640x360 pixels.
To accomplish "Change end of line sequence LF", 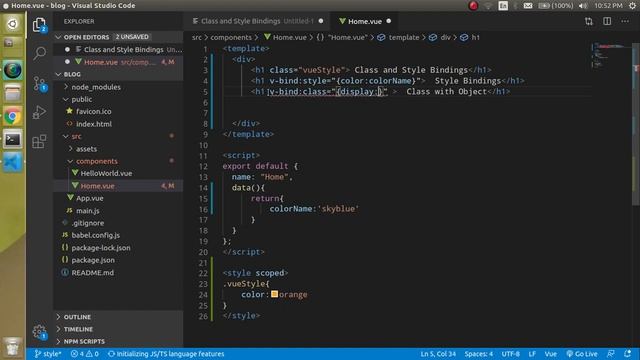I will pos(532,354).
